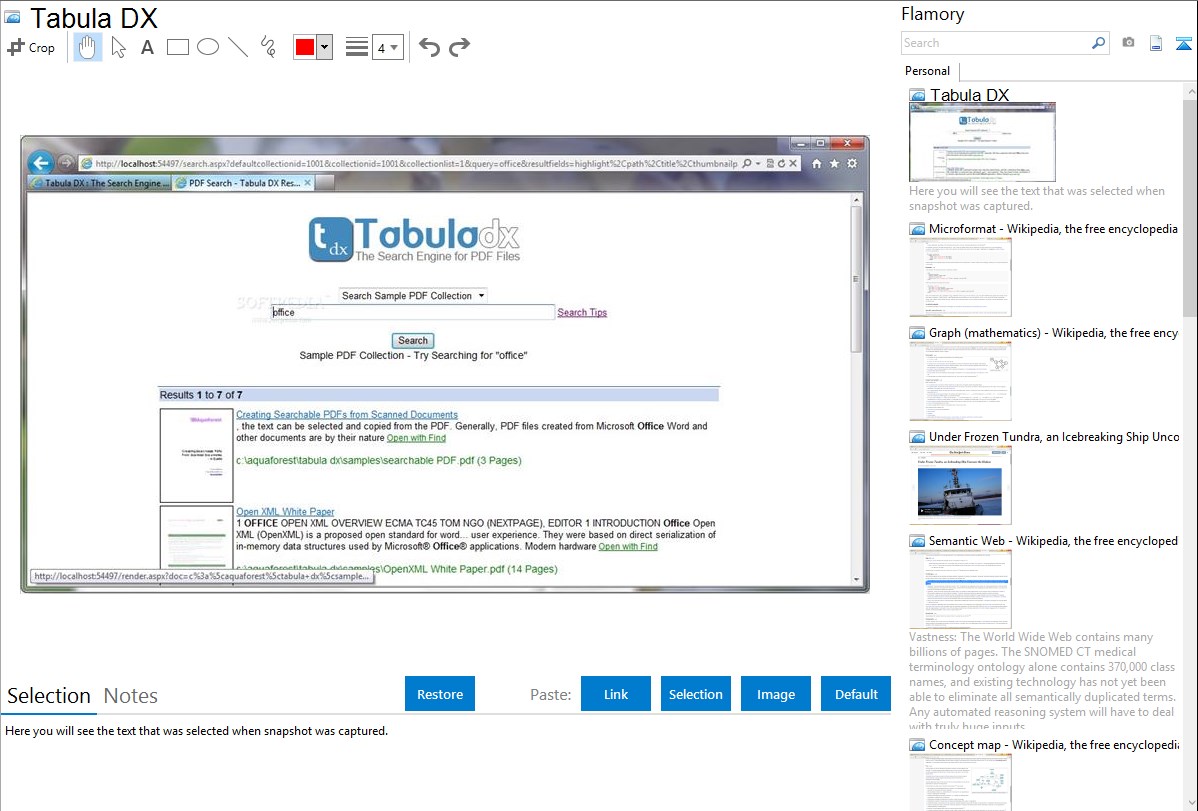
Task: Select 'Concept map - Wikipedia' entry title
Action: (x=1053, y=744)
